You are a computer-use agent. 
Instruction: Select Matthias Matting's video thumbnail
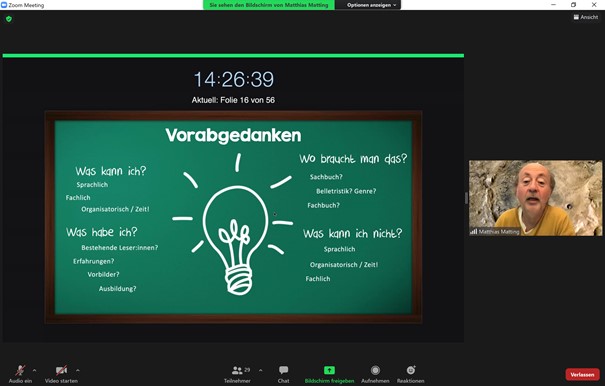coord(535,198)
